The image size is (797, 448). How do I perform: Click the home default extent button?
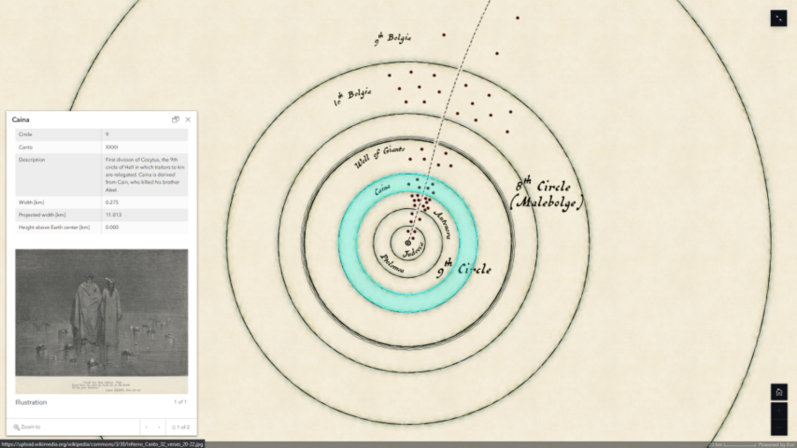779,392
